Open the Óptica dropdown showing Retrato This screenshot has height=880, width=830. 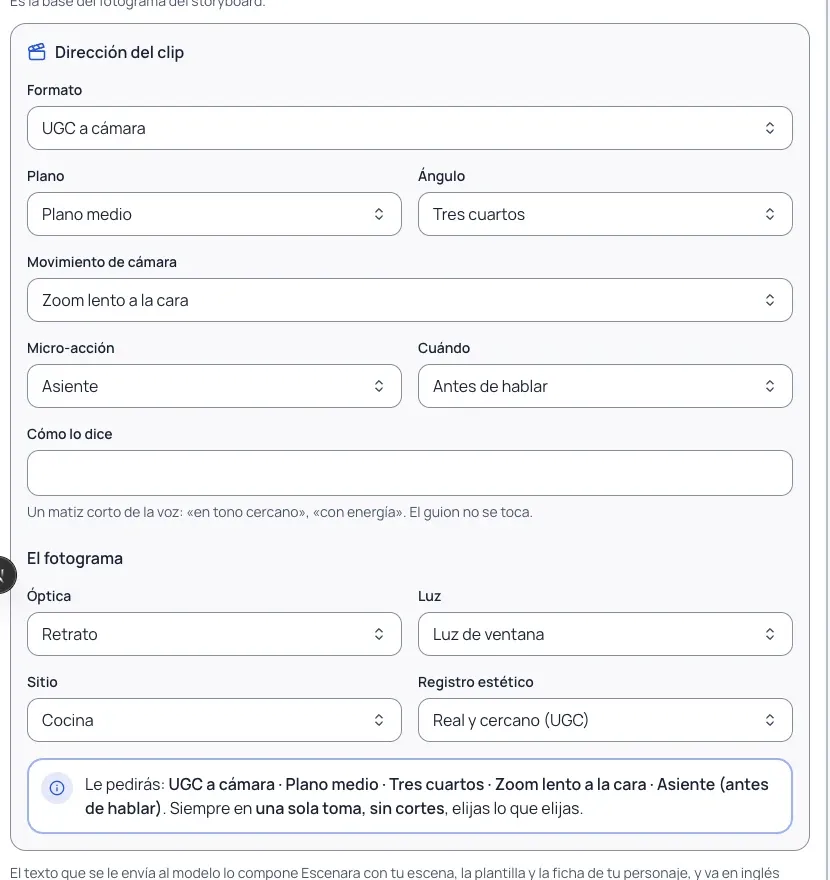[214, 634]
